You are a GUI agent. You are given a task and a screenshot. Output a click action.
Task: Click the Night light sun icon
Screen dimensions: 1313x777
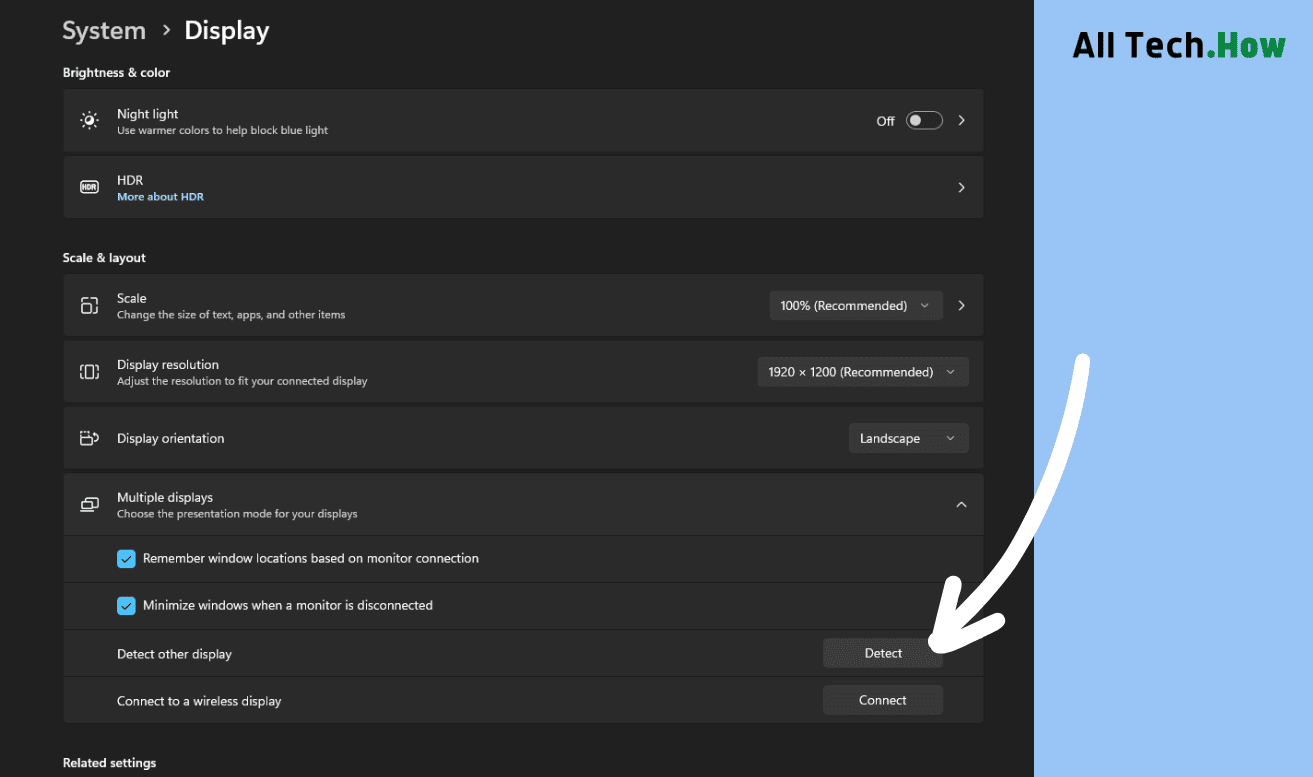tap(89, 121)
